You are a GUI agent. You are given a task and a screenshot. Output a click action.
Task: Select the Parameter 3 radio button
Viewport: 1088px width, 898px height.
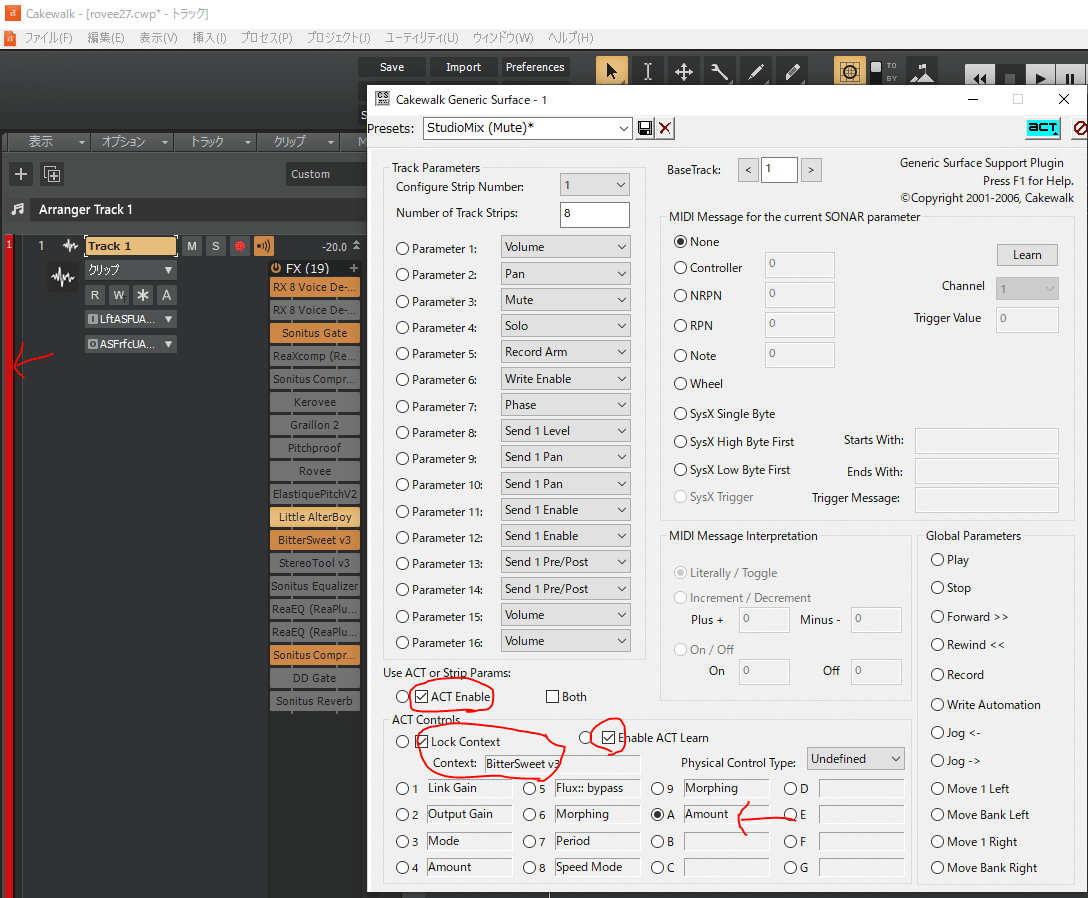point(402,302)
